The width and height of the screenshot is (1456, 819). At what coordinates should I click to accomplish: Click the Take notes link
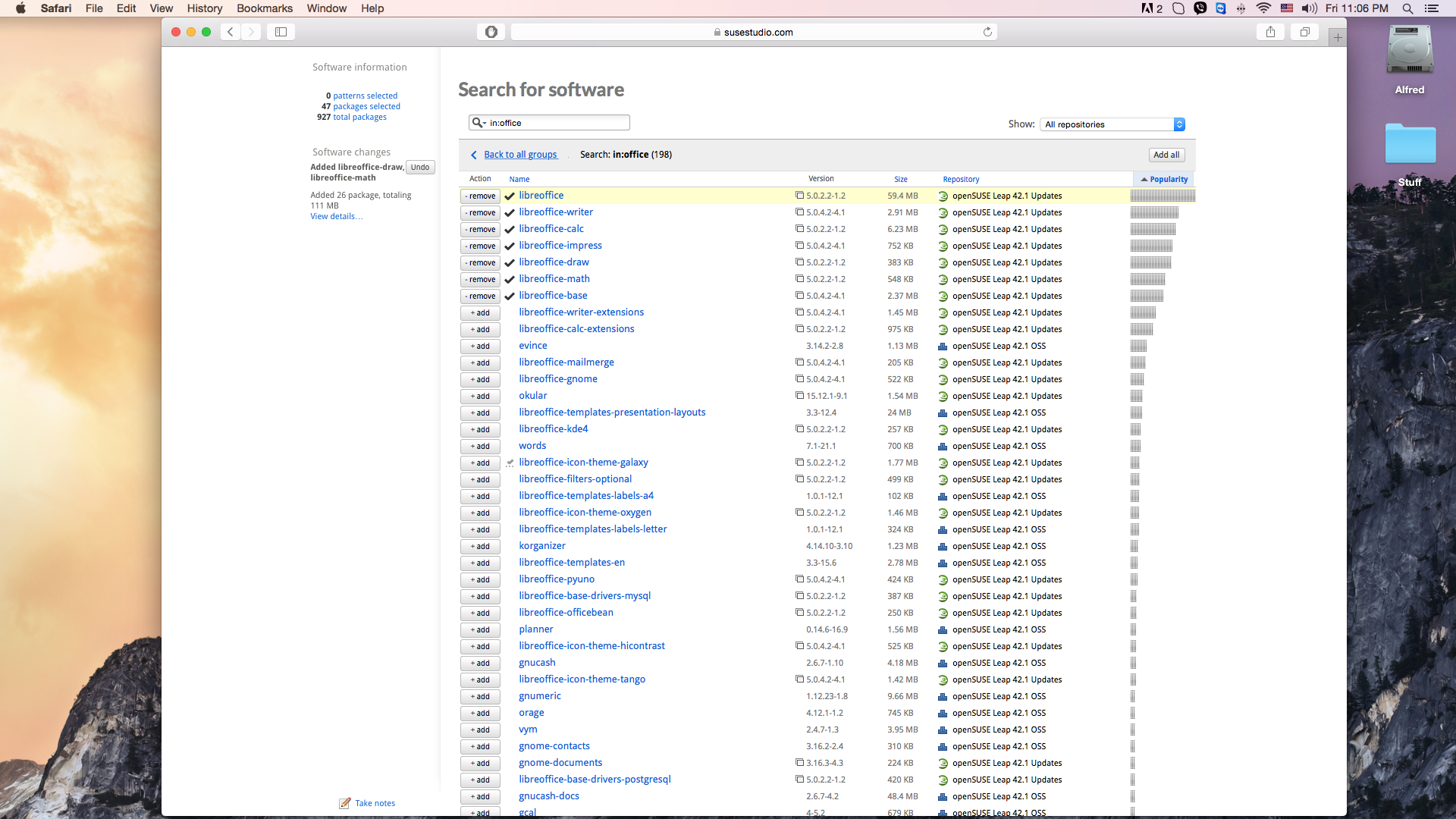coord(375,803)
